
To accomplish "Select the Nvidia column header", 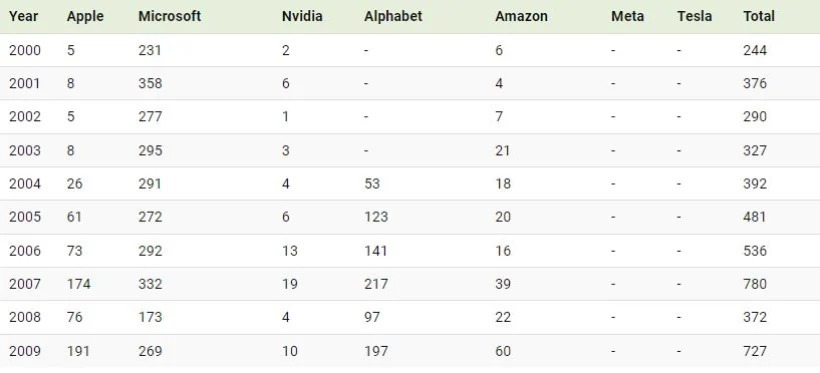I will point(302,16).
